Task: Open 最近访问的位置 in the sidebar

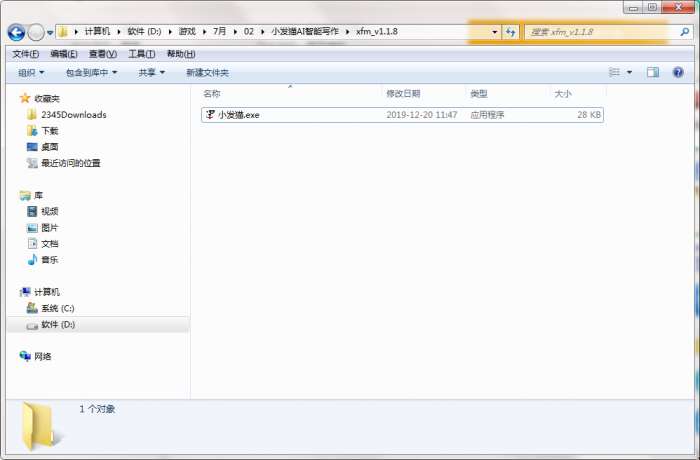Action: pos(71,163)
